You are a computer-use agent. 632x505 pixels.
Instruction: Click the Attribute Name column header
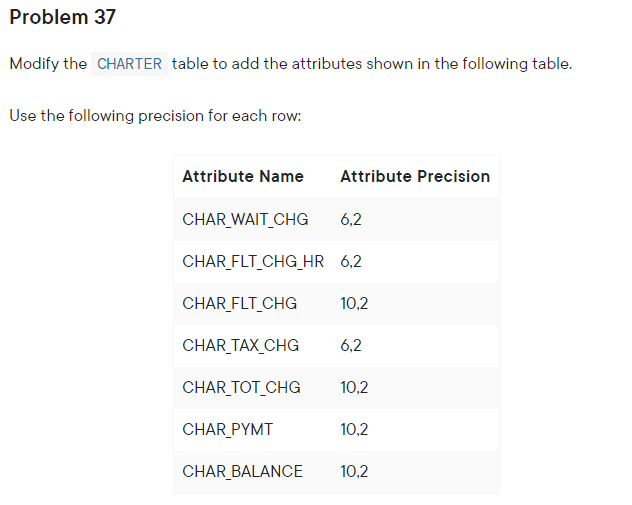click(243, 177)
